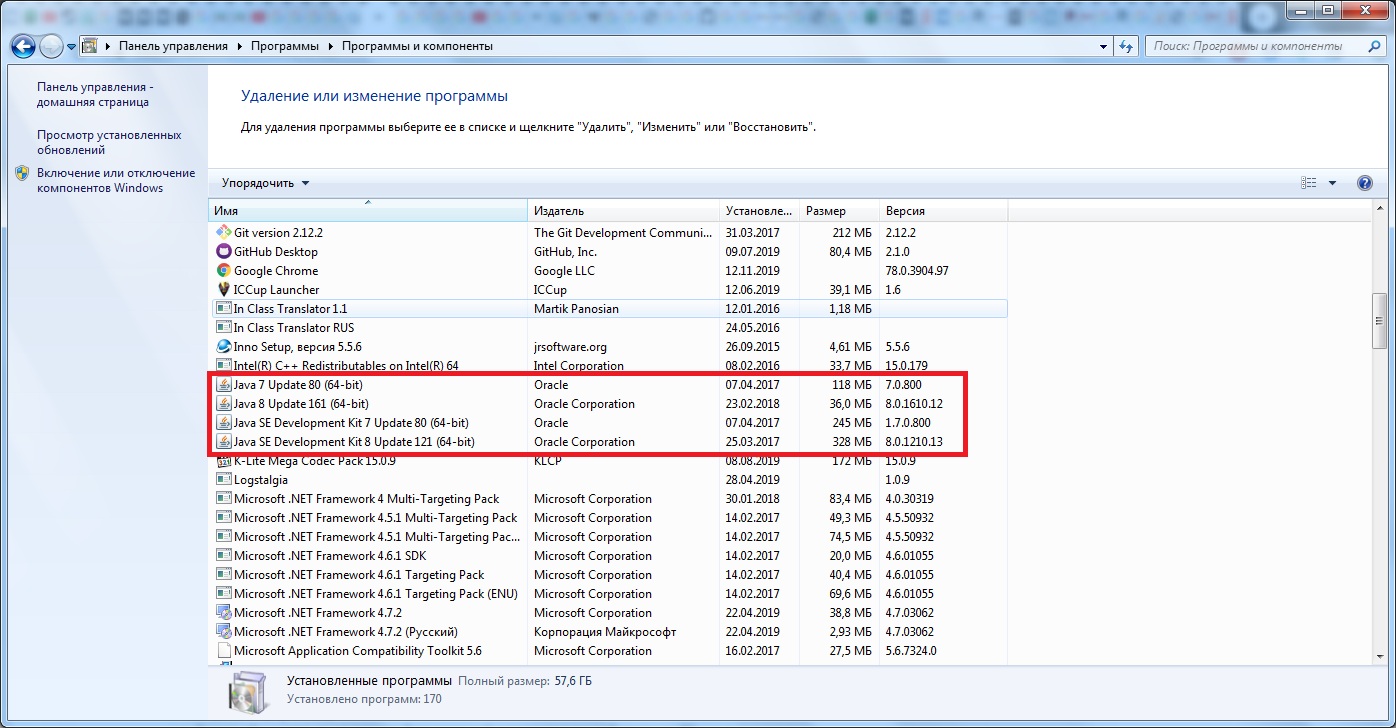1396x728 pixels.
Task: Click the scrollbar up arrow
Action: pyautogui.click(x=1380, y=209)
